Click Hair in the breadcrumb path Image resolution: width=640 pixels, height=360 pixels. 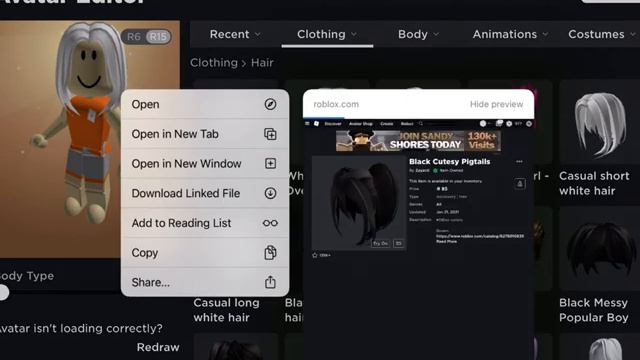click(262, 63)
